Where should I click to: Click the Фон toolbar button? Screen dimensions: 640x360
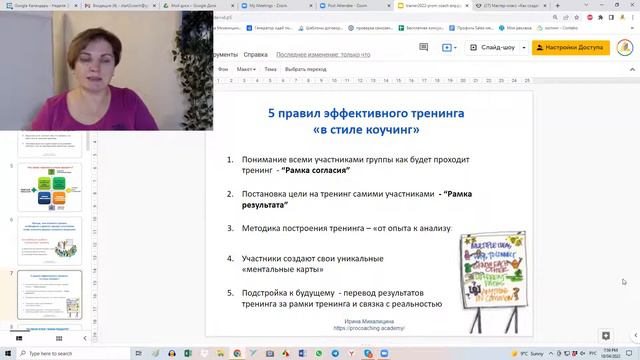(223, 69)
